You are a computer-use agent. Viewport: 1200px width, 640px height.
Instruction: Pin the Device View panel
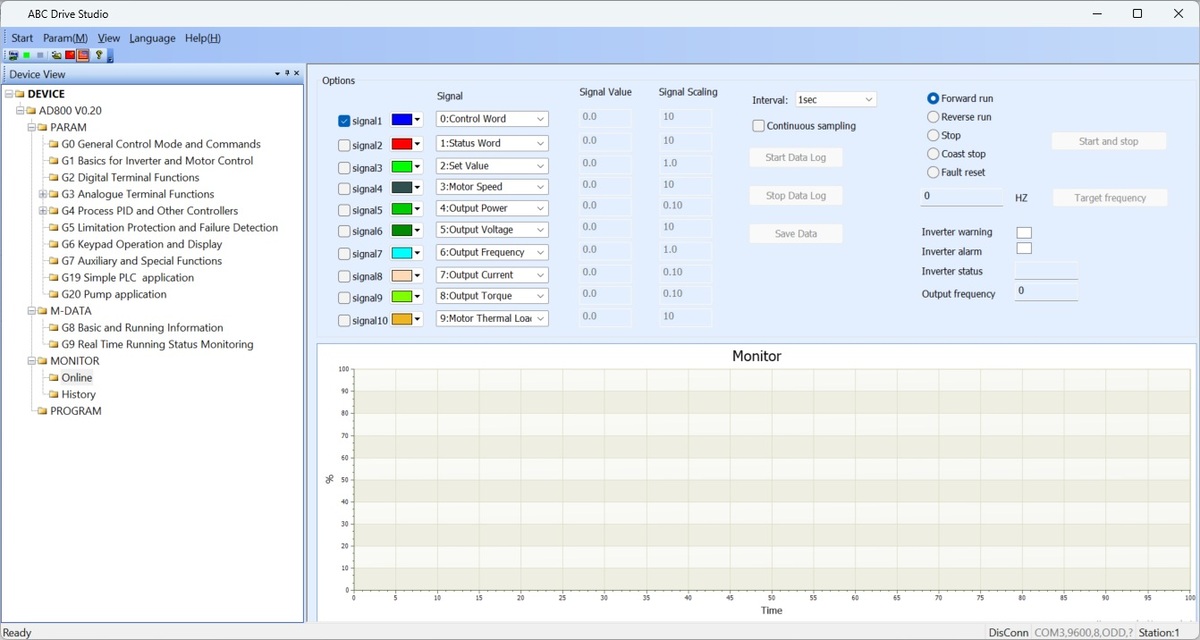287,74
